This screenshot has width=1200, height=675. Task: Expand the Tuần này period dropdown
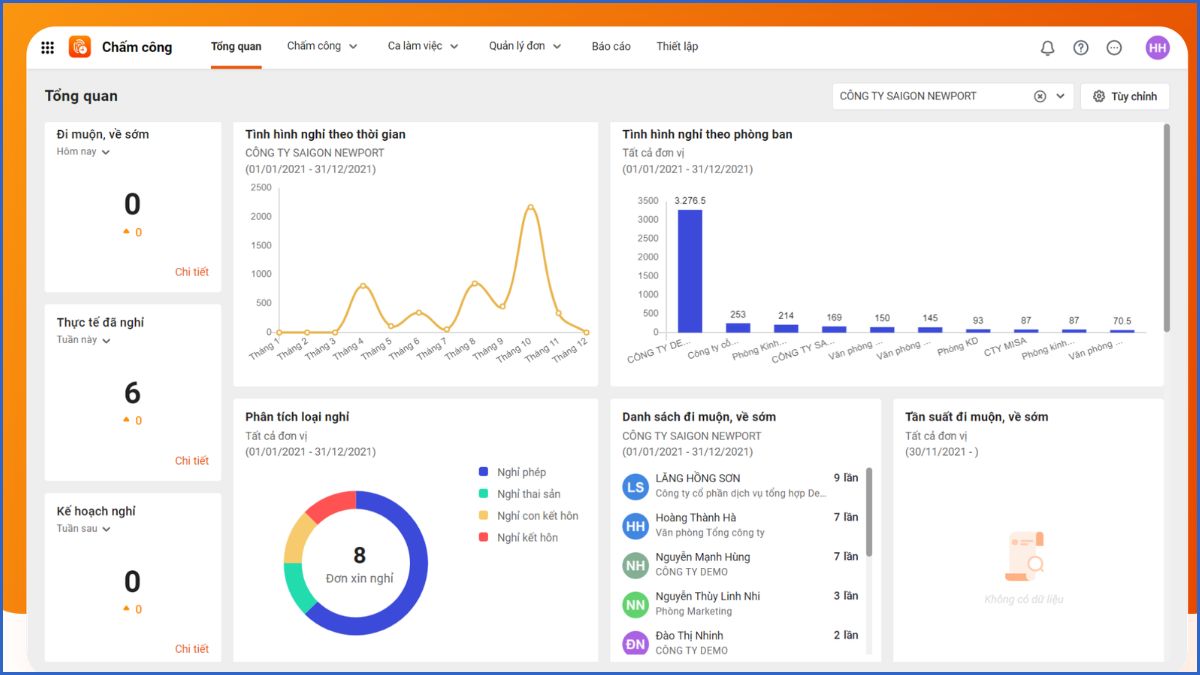click(x=84, y=340)
